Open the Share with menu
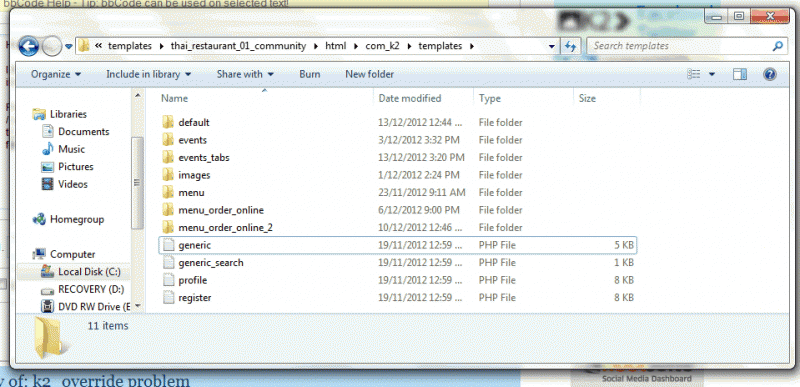Viewport: 800px width, 387px height. pyautogui.click(x=245, y=74)
